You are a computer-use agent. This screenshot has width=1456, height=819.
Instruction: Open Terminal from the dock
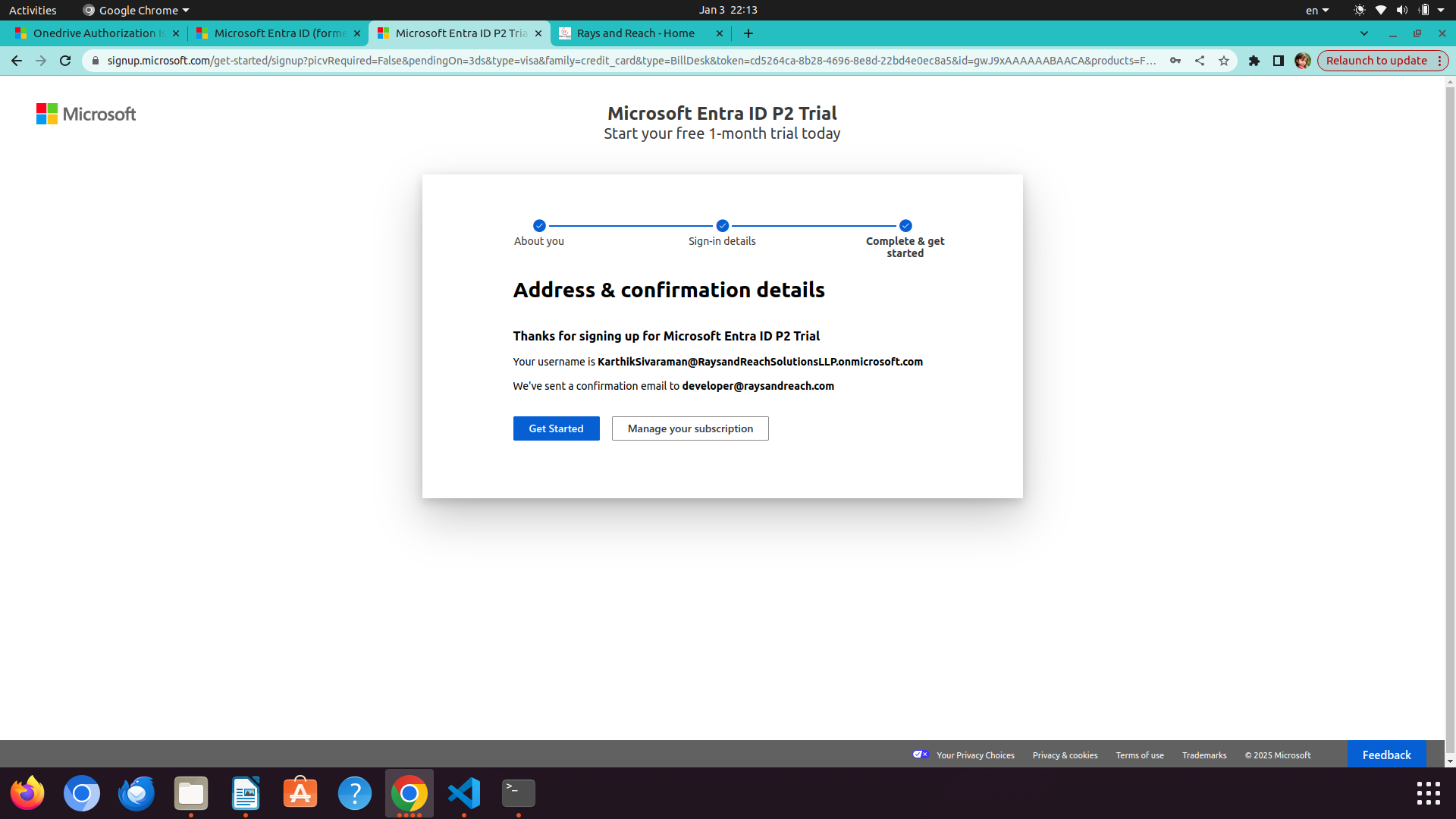(519, 793)
